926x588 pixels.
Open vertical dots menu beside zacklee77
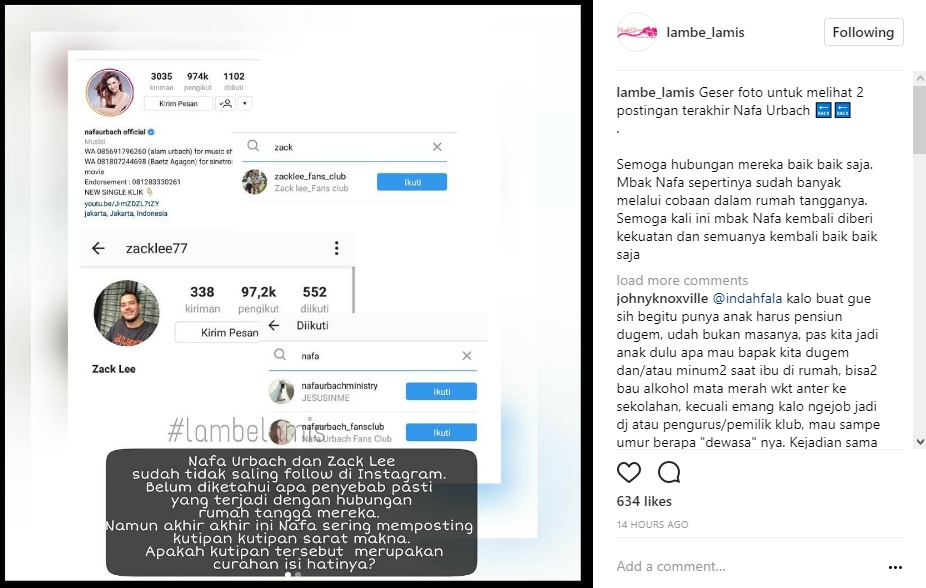[337, 248]
